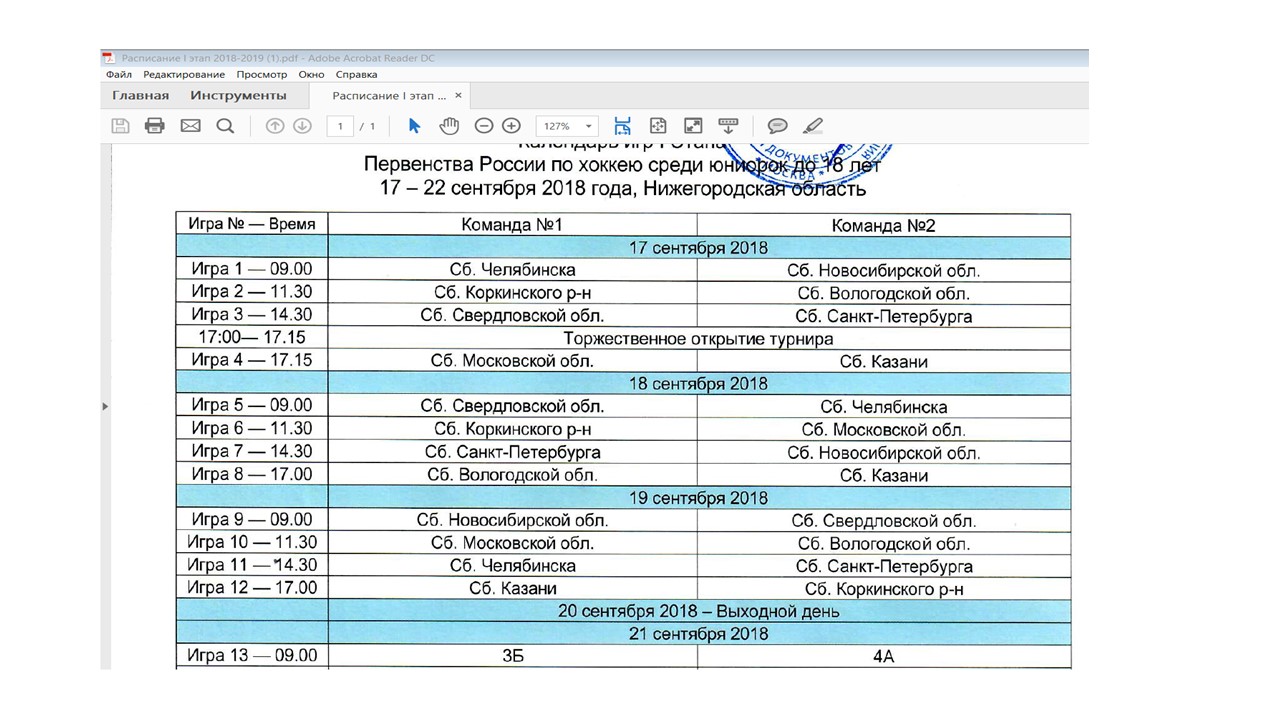1280x720 pixels.
Task: Click the Save file icon
Action: pos(120,126)
